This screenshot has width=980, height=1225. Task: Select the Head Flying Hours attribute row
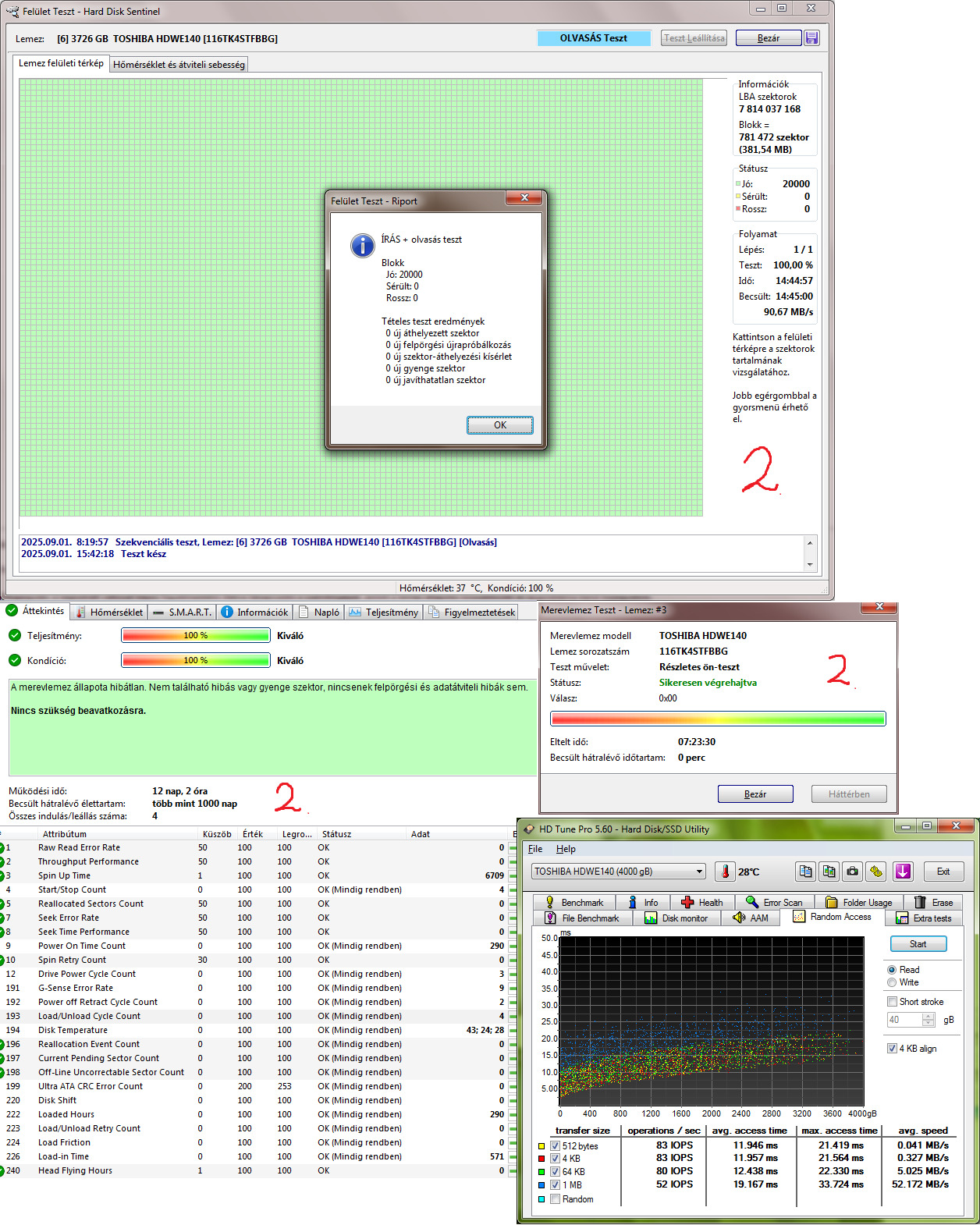coord(257,1170)
